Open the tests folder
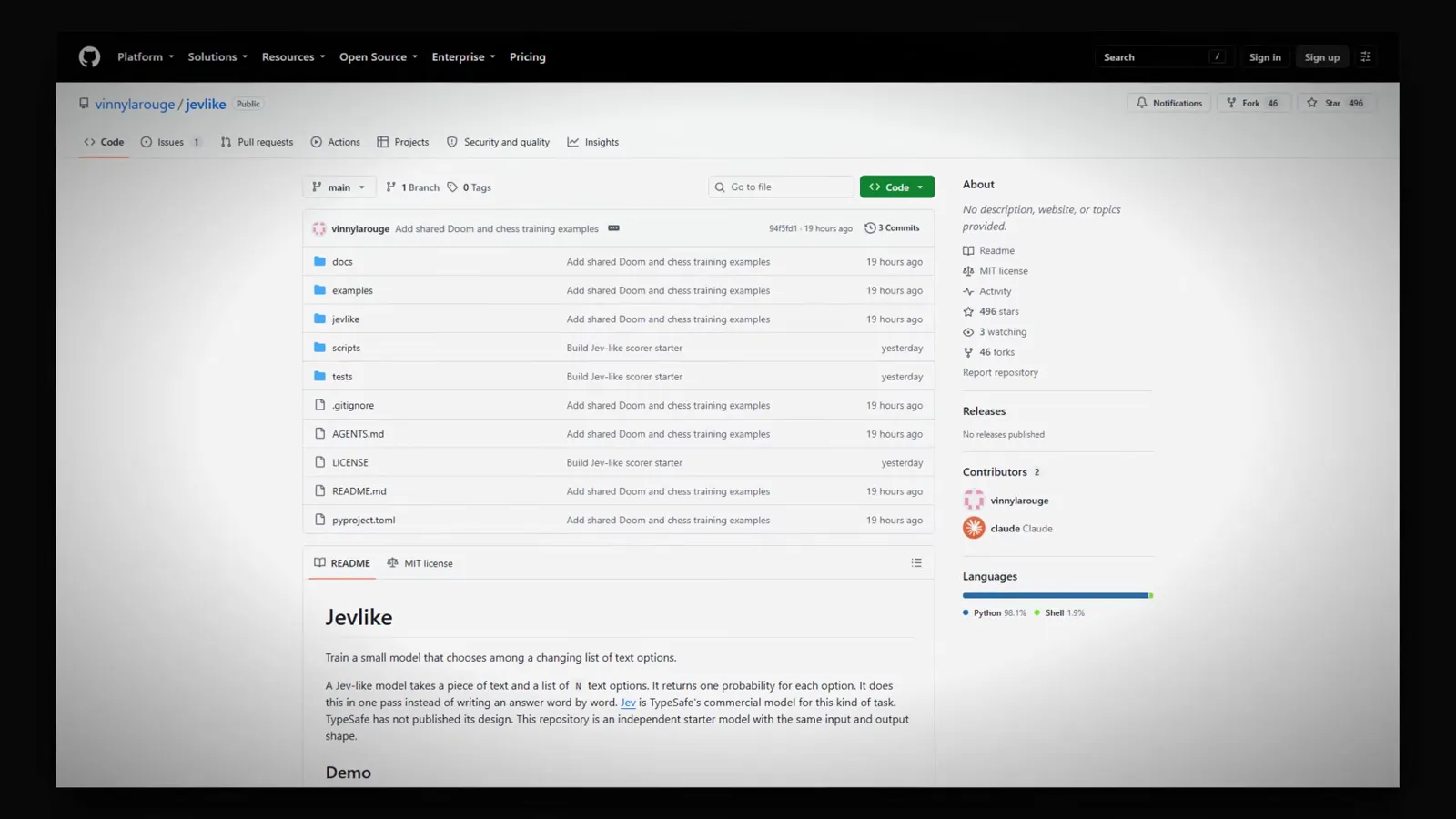Screen dimensions: 1456x819 point(342,377)
